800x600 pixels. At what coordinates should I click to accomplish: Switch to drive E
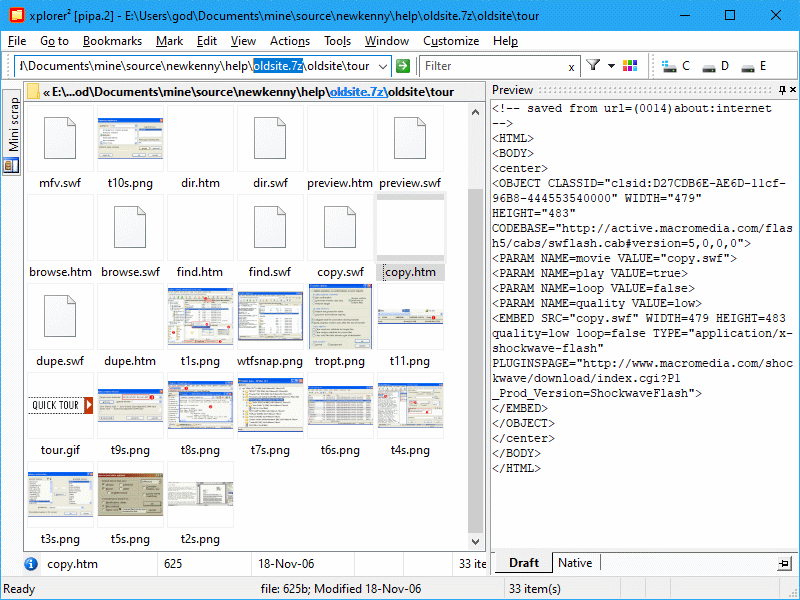click(x=754, y=66)
